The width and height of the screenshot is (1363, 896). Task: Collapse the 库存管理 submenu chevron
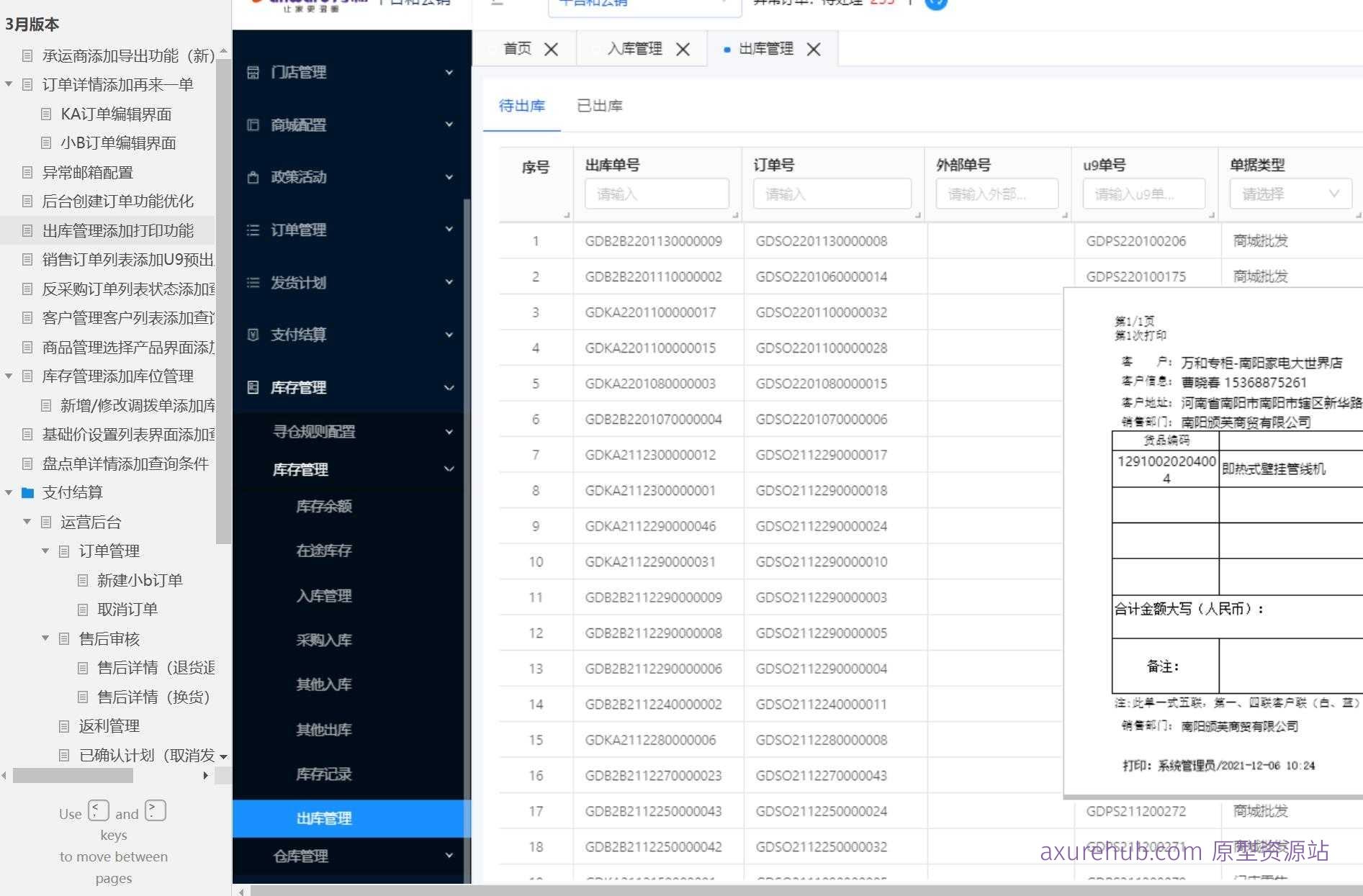pos(449,469)
